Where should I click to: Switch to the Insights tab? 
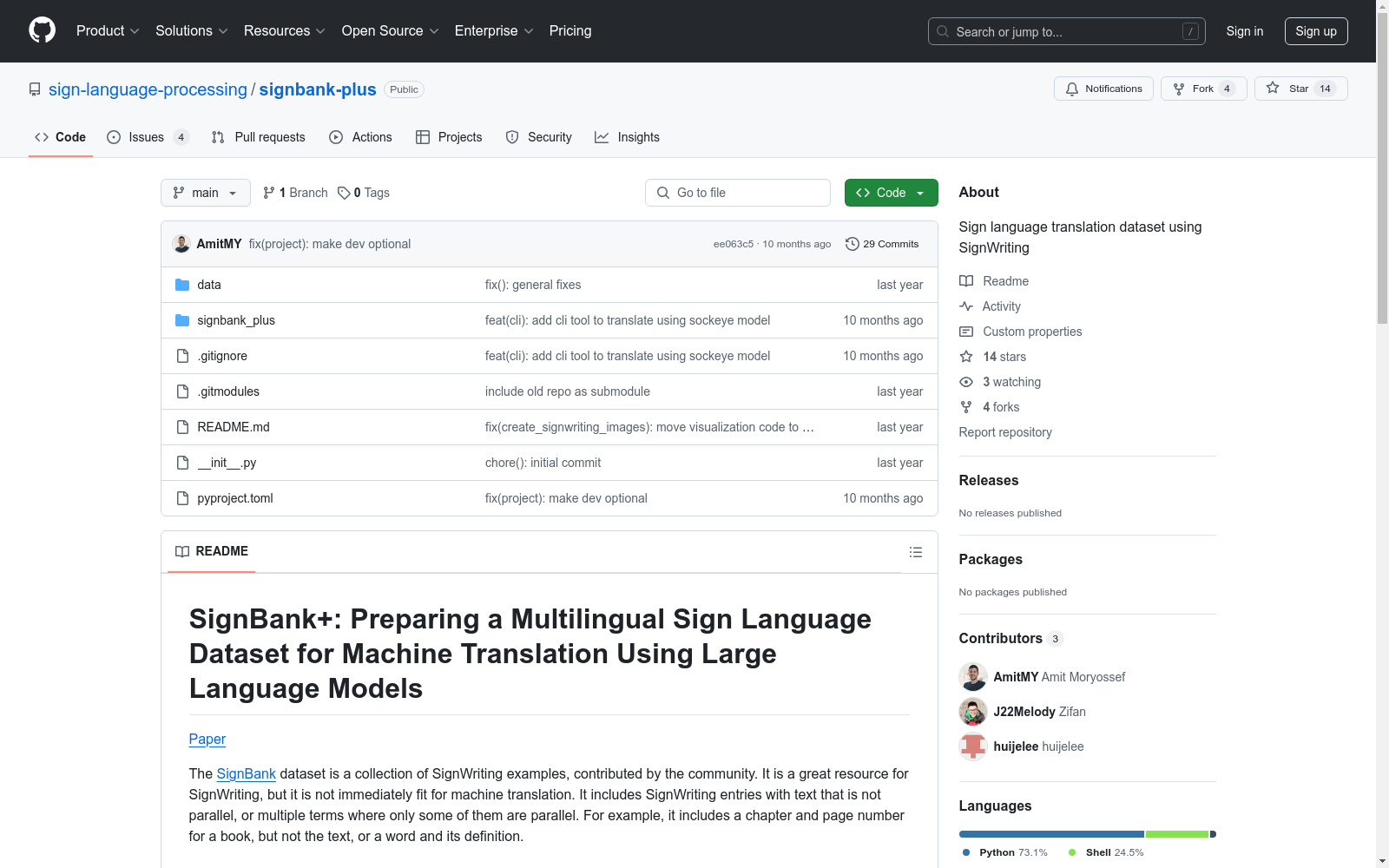tap(627, 137)
